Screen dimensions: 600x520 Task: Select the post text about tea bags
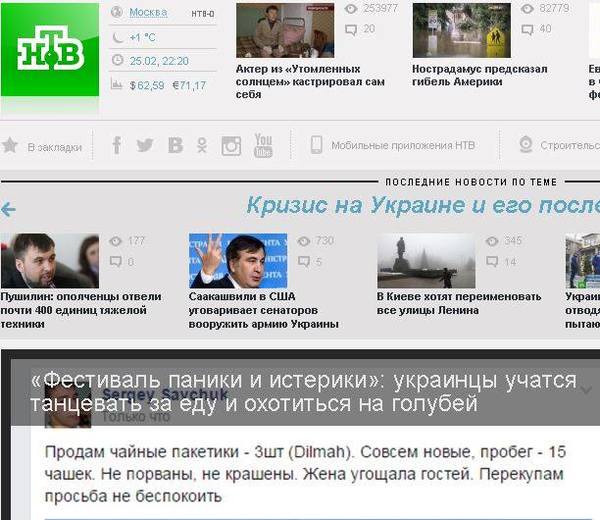(x=305, y=474)
